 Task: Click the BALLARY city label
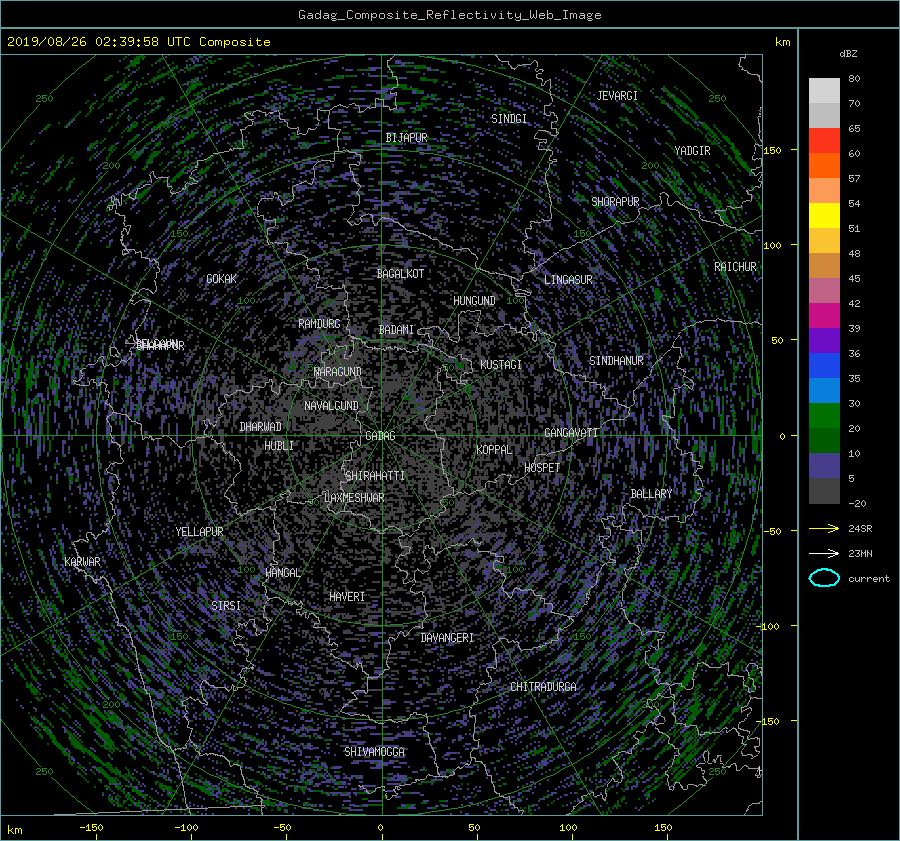[651, 494]
